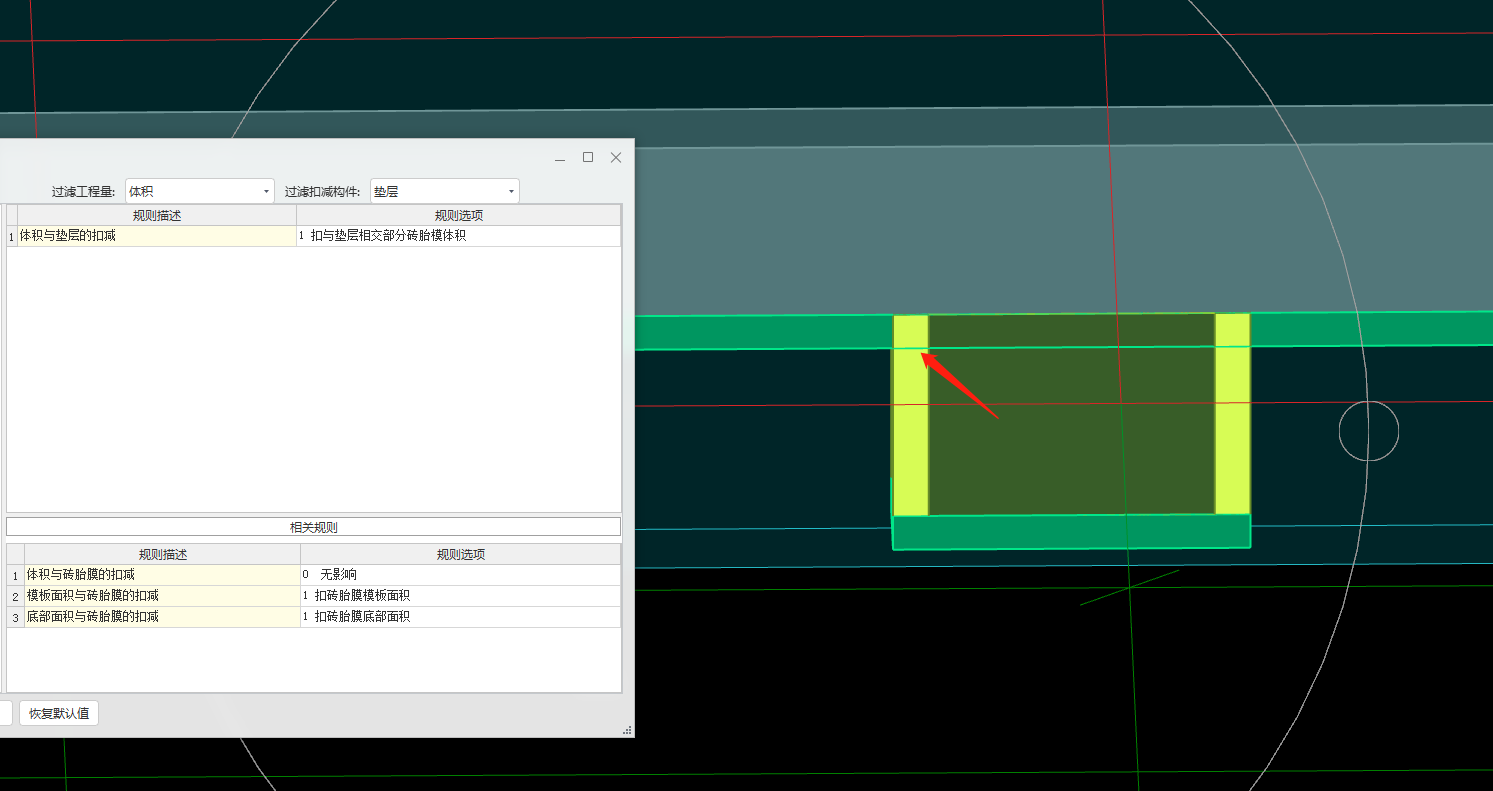Close the rules dialog window
1493x791 pixels.
616,157
